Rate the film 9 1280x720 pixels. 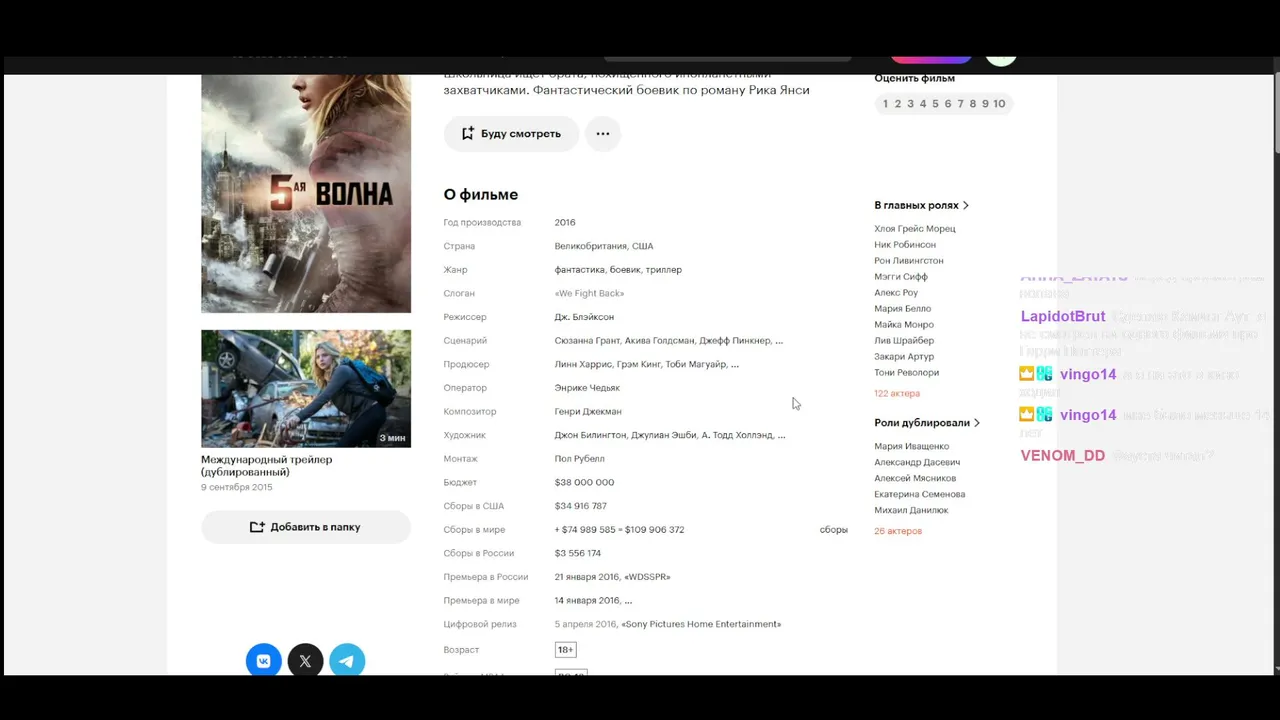[985, 104]
